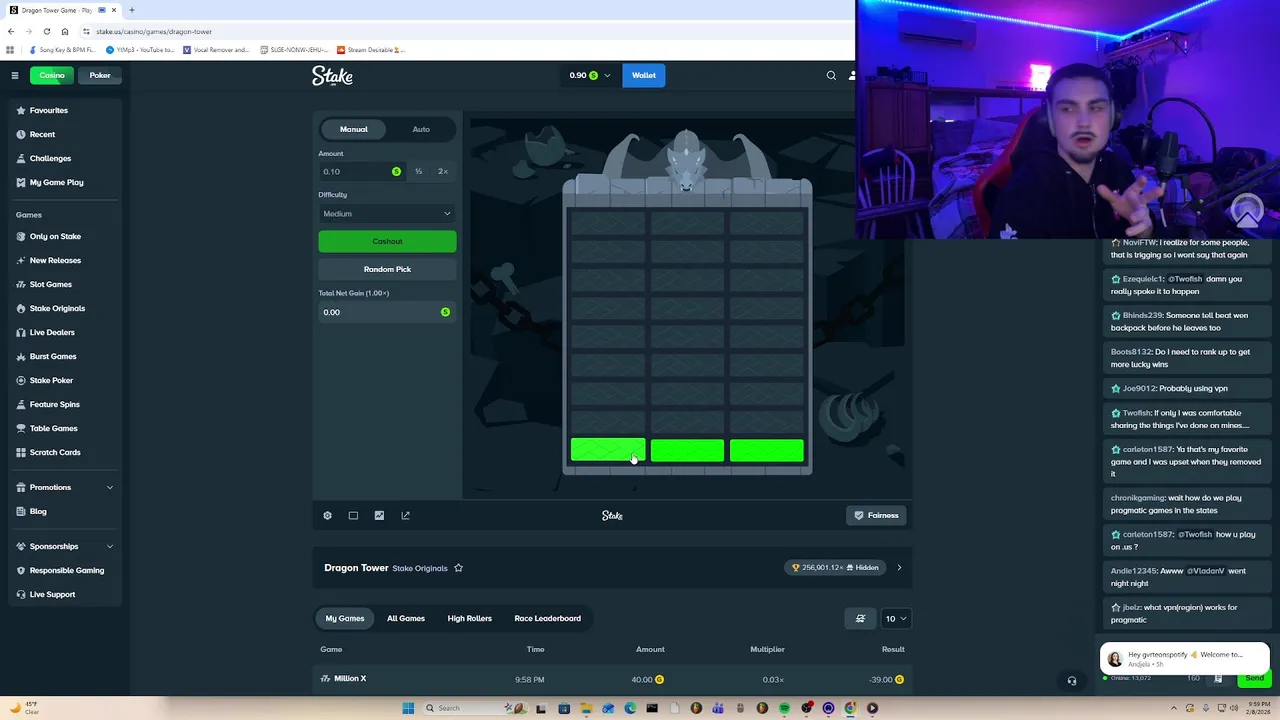Viewport: 1280px width, 720px height.
Task: Double the bet with 2× button
Action: coord(443,171)
